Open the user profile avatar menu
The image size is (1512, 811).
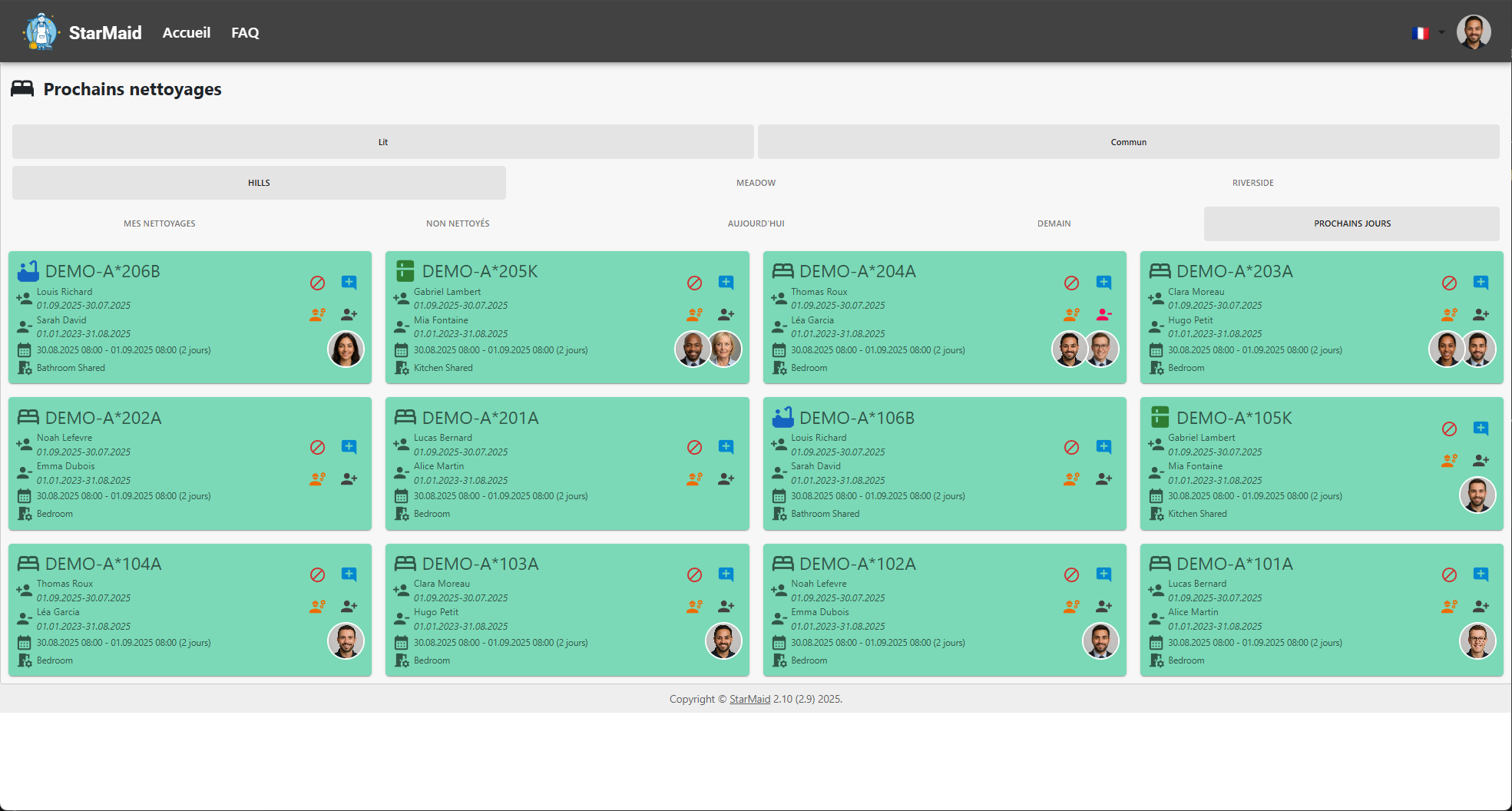click(x=1473, y=32)
